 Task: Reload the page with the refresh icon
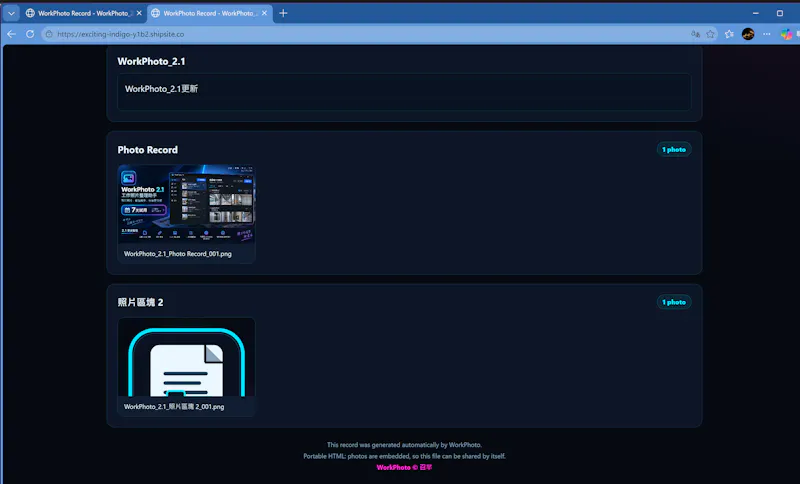tap(30, 34)
